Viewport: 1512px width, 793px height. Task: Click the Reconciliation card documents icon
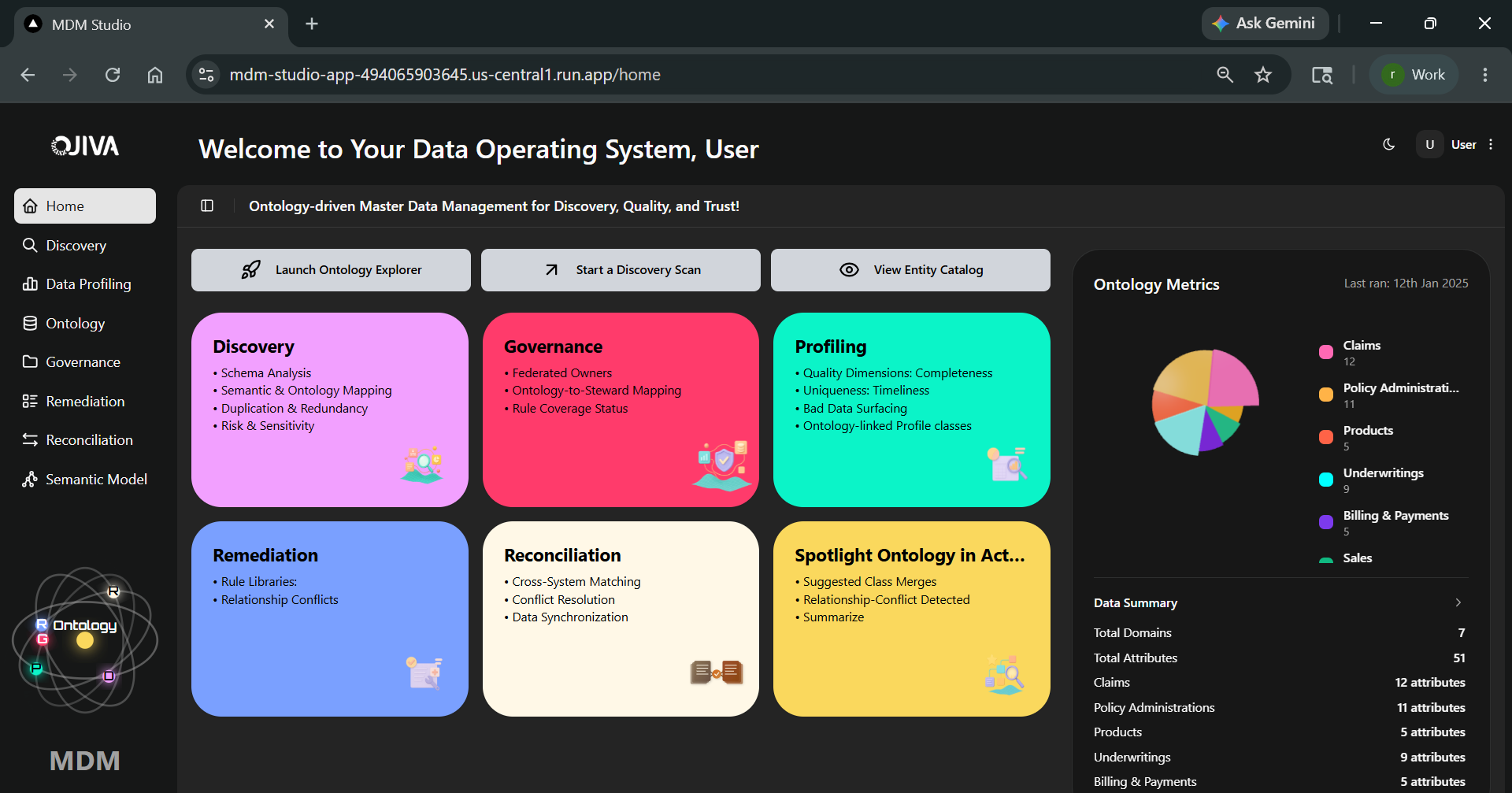point(717,673)
